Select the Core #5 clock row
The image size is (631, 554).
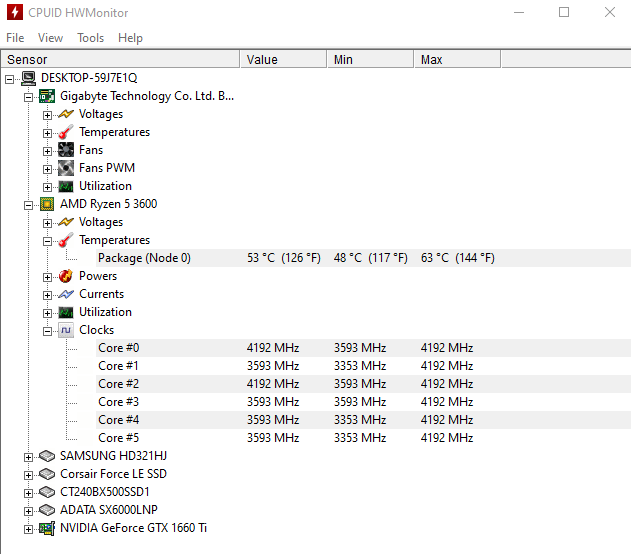[363, 438]
